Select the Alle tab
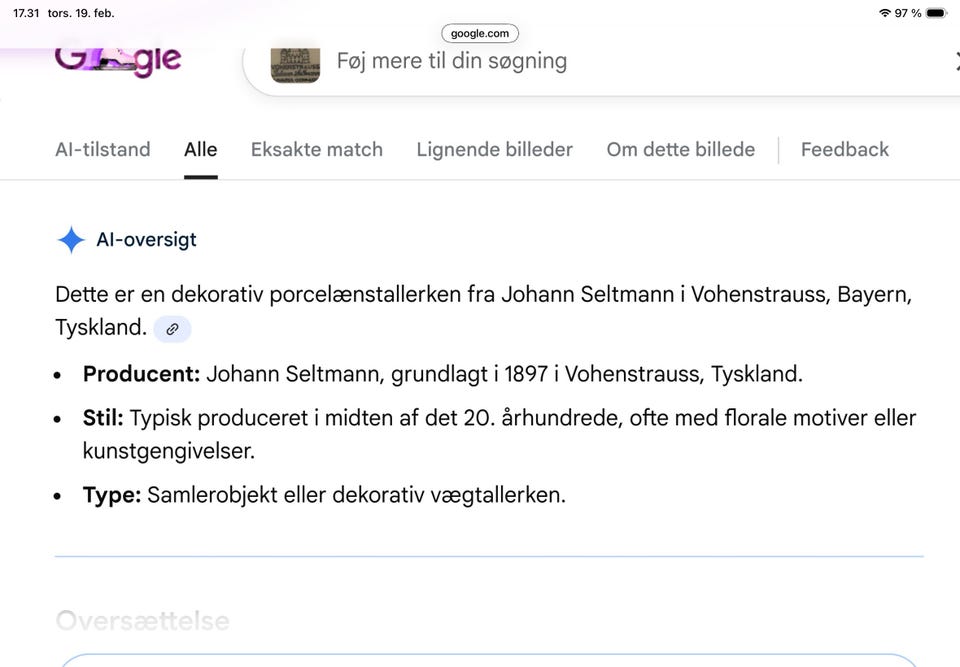Image resolution: width=960 pixels, height=667 pixels. [199, 149]
